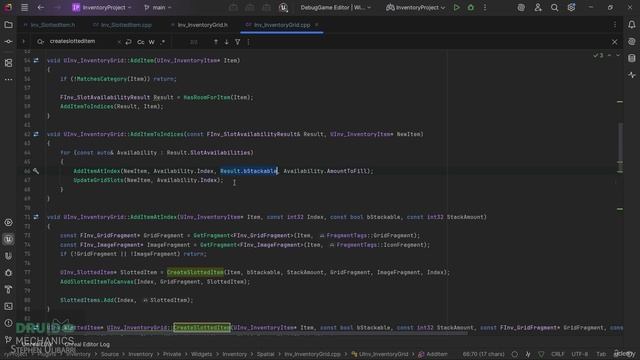Open the code with me user icon

(x=538, y=7)
